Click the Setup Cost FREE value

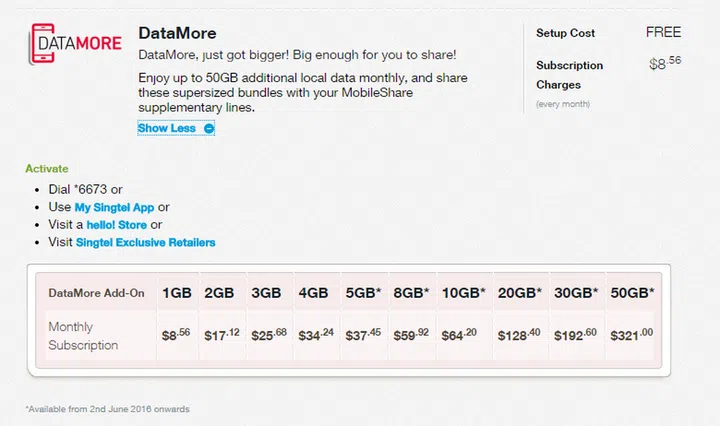click(x=663, y=32)
